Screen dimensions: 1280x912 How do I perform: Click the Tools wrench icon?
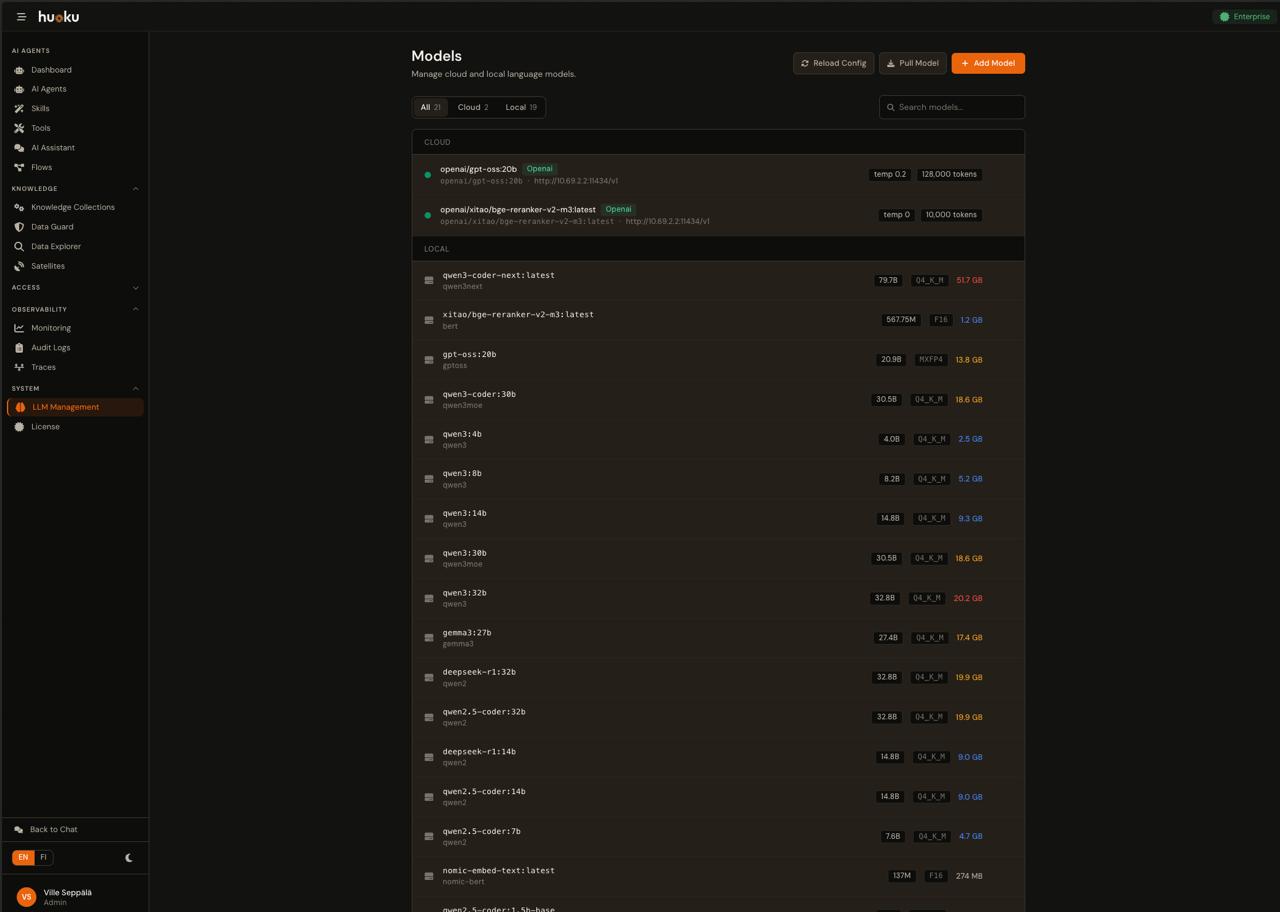pos(19,128)
